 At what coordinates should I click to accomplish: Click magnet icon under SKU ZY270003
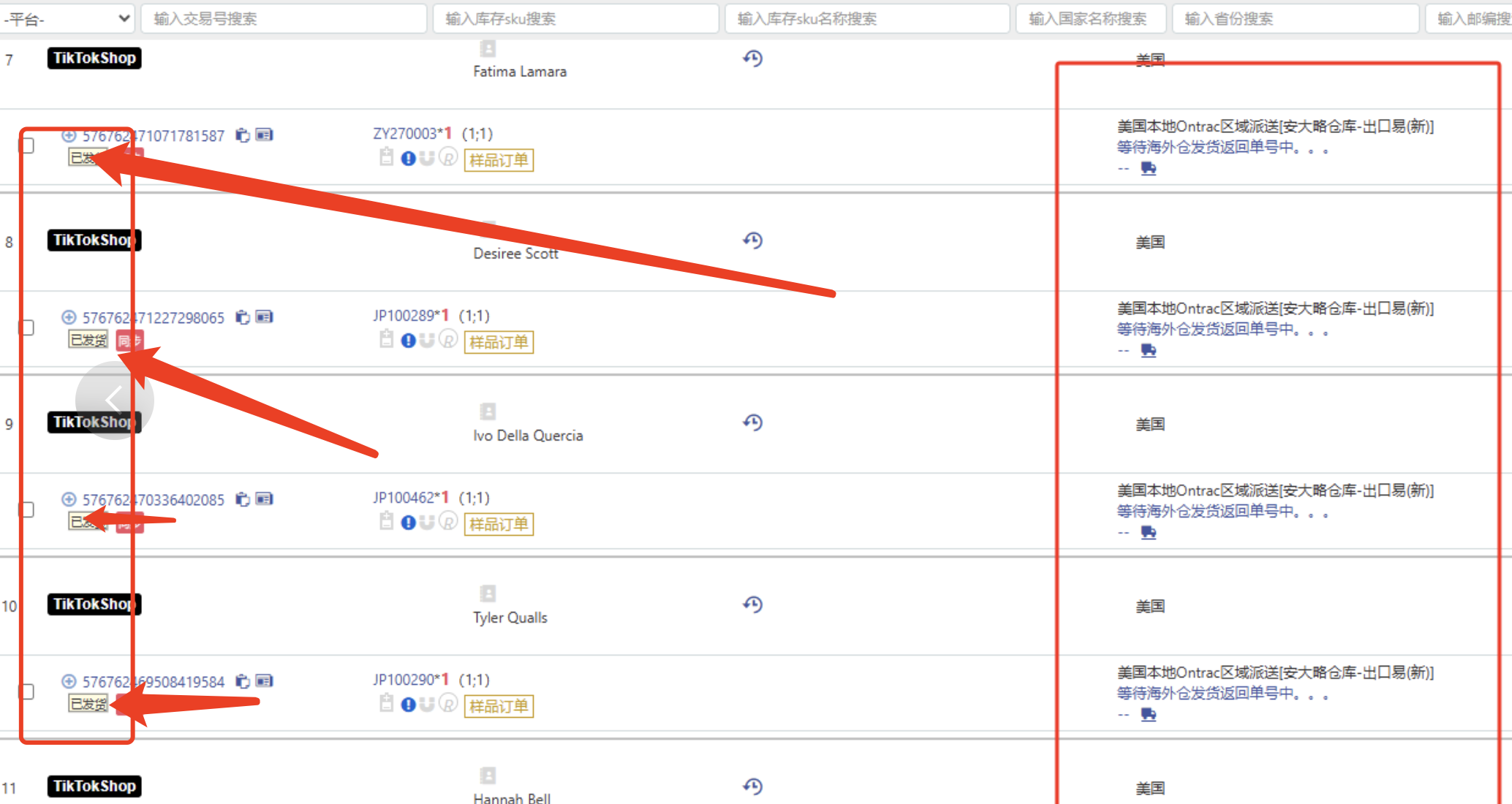coord(427,159)
